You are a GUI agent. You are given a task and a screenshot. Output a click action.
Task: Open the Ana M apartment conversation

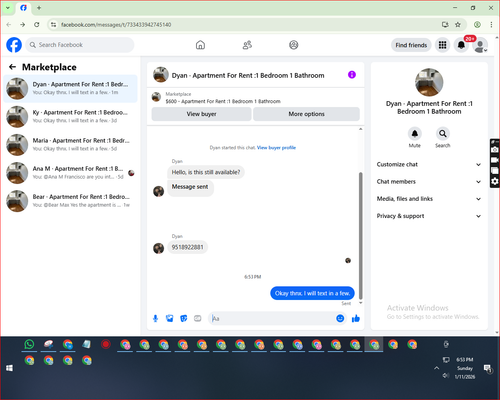[x=70, y=173]
